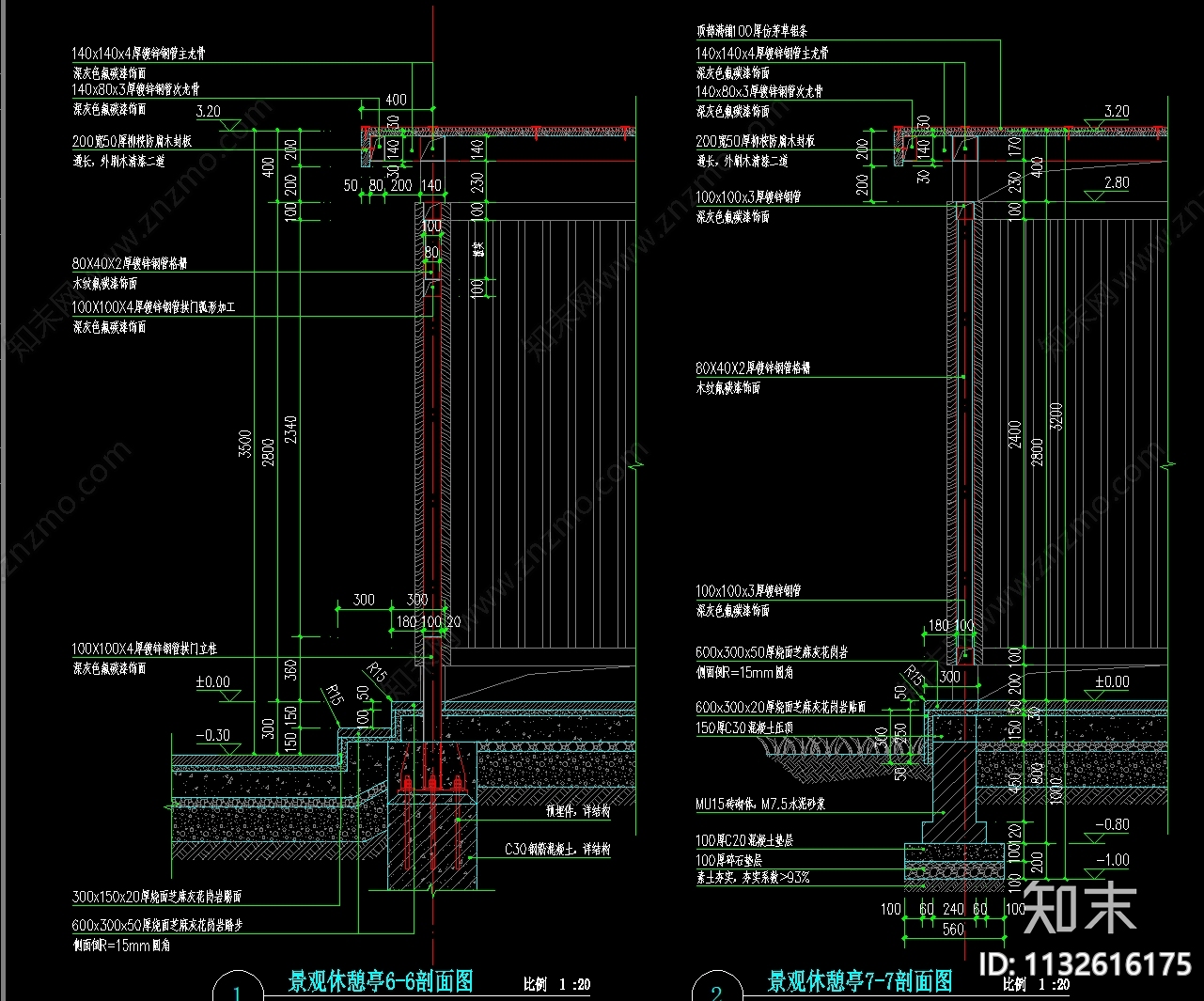Image resolution: width=1204 pixels, height=1001 pixels.
Task: Select the title 景观休憩亭6-6剖面图
Action: pos(381,982)
